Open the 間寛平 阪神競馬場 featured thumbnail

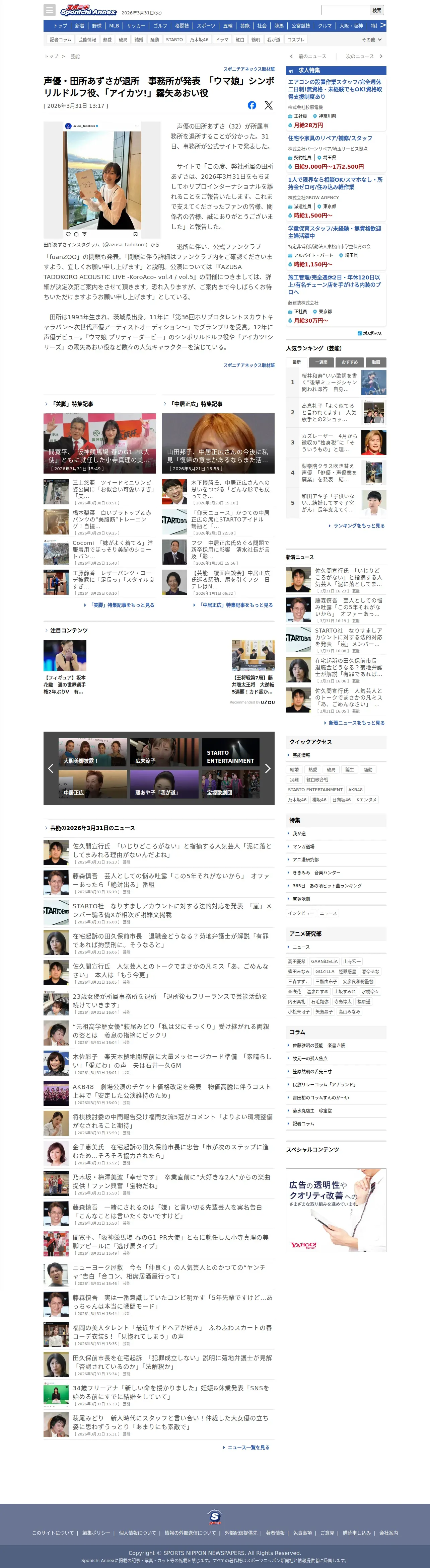tap(99, 443)
